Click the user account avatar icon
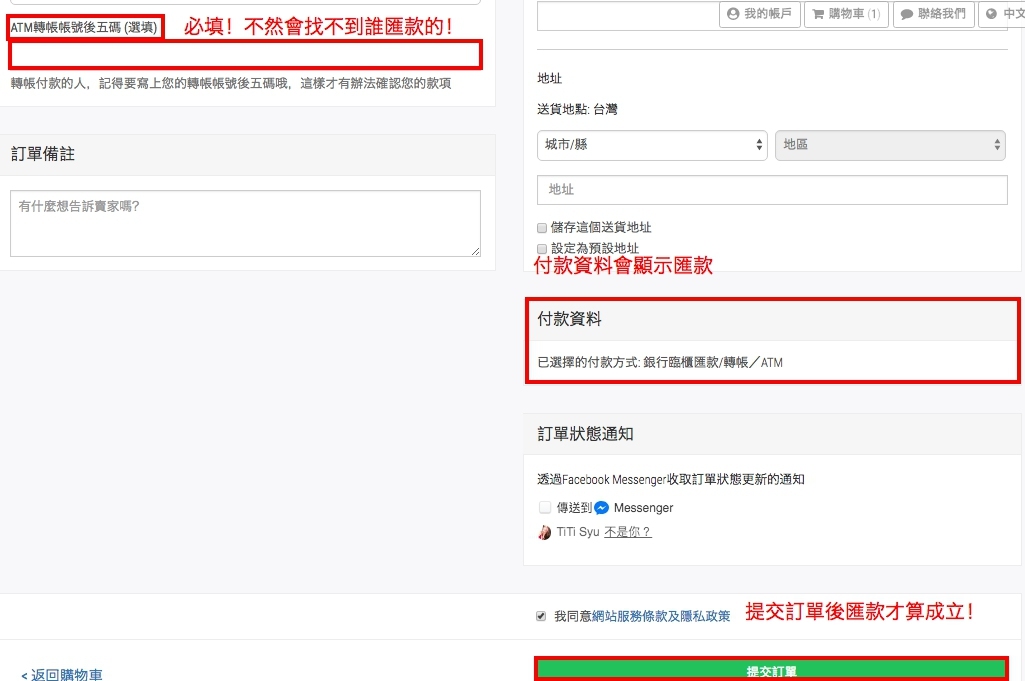 click(733, 14)
